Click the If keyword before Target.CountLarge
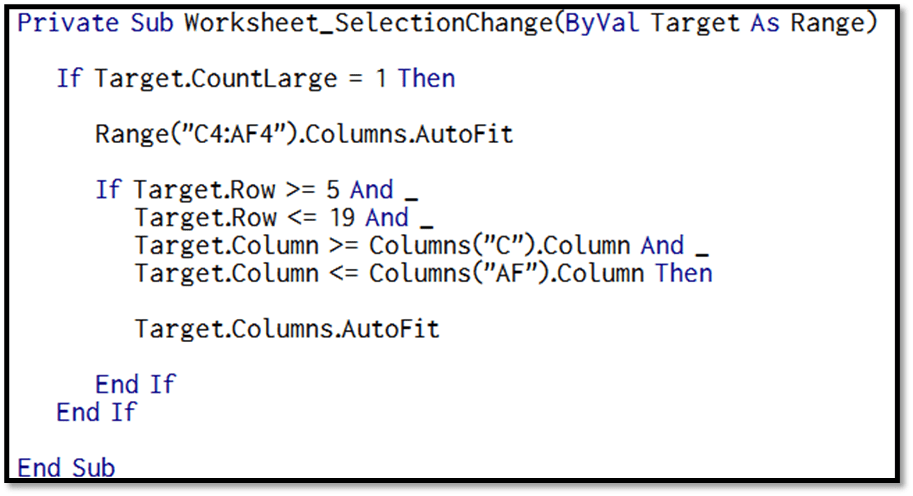The width and height of the screenshot is (913, 496). 69,78
